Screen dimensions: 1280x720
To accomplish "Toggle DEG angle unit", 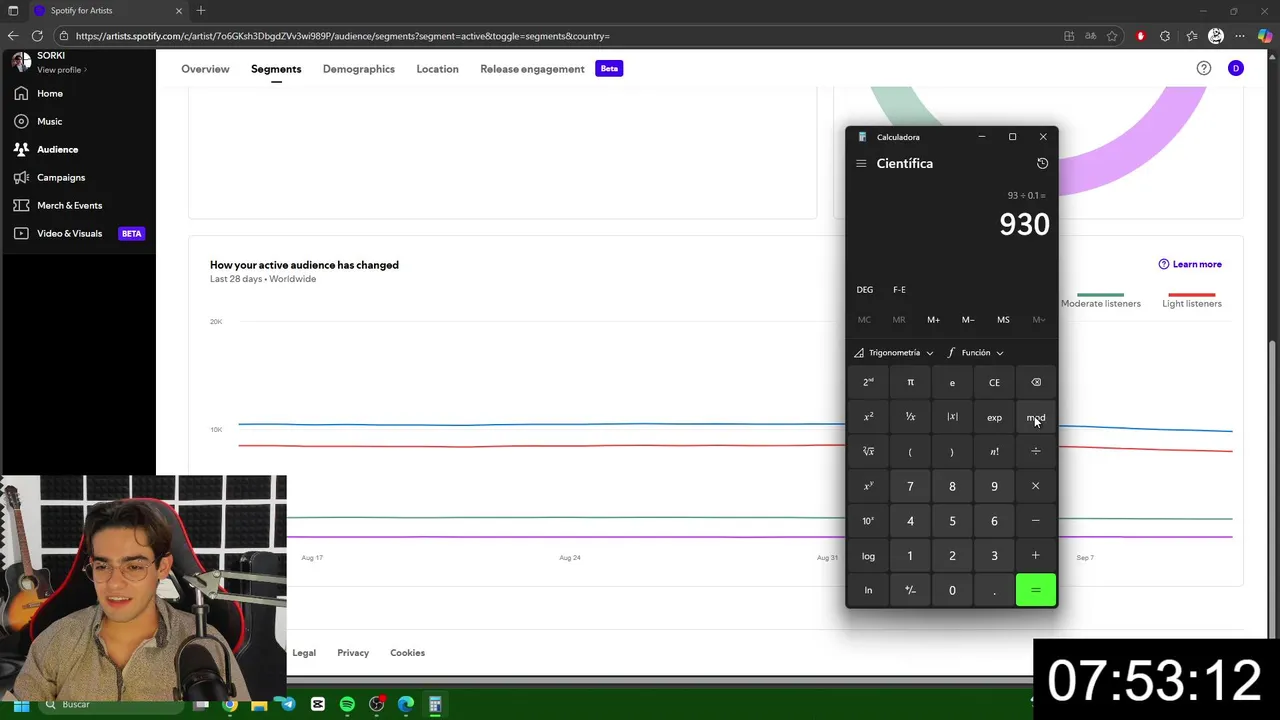I will pyautogui.click(x=865, y=290).
